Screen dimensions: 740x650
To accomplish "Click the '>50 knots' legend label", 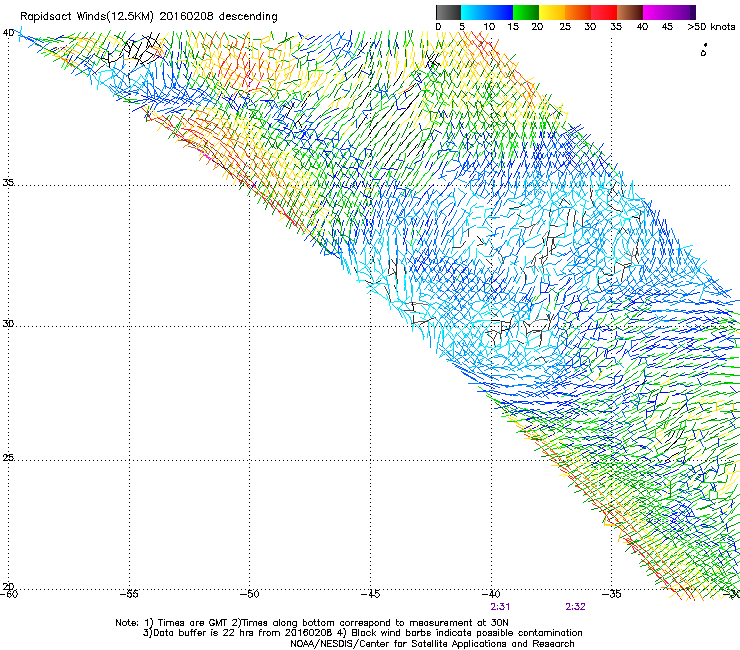I will (x=711, y=27).
